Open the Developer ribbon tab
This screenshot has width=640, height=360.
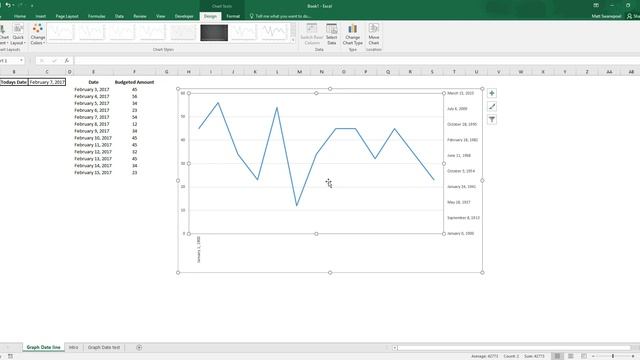pos(184,16)
